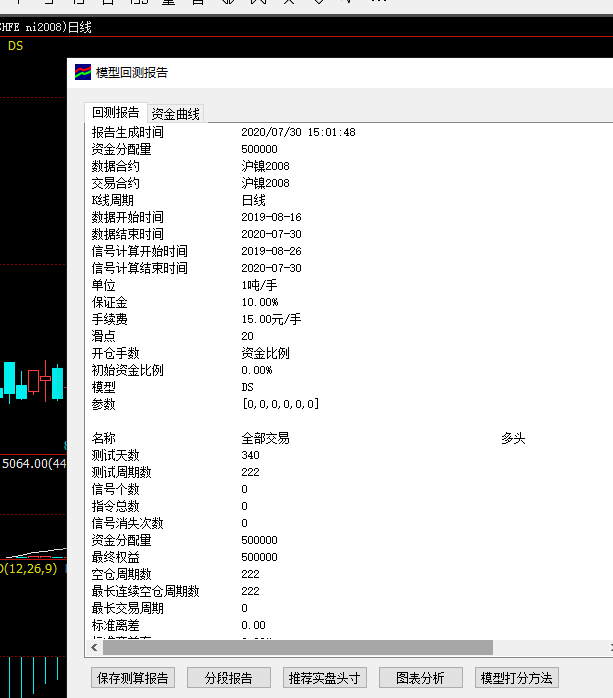Screen dimensions: 613x698
Task: Click the cyan candlestick on the chart
Action: click(9, 379)
